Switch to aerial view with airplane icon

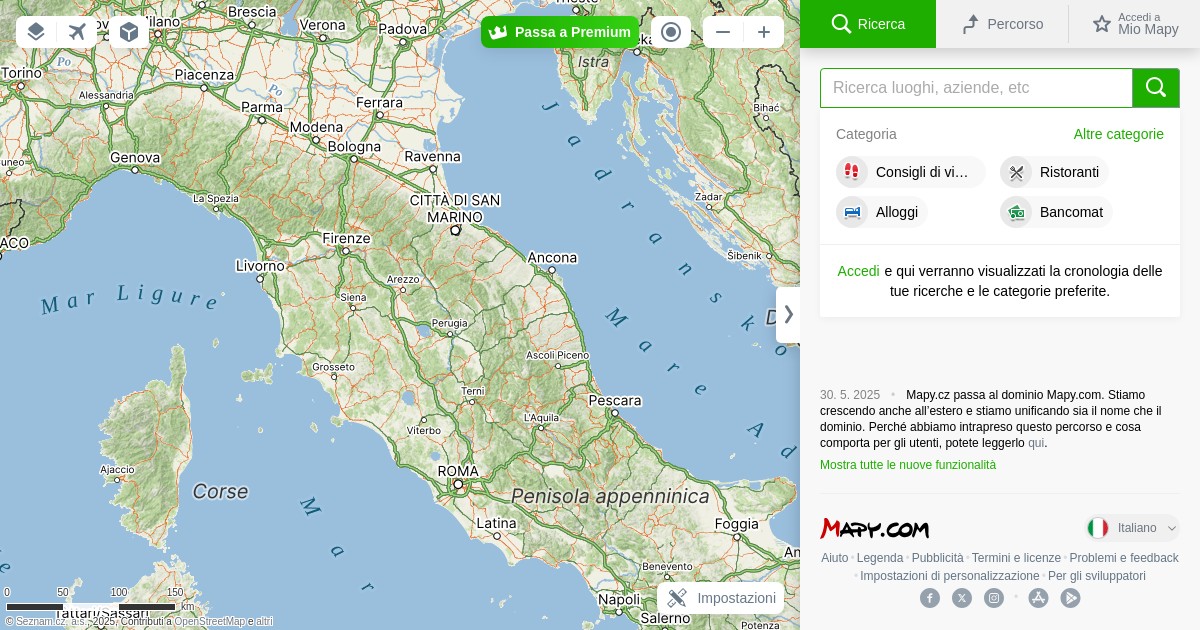(x=77, y=32)
